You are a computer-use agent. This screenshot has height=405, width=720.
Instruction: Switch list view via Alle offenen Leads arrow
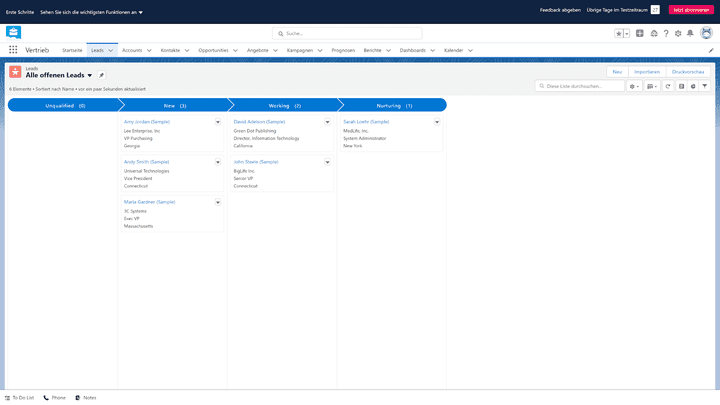(90, 75)
